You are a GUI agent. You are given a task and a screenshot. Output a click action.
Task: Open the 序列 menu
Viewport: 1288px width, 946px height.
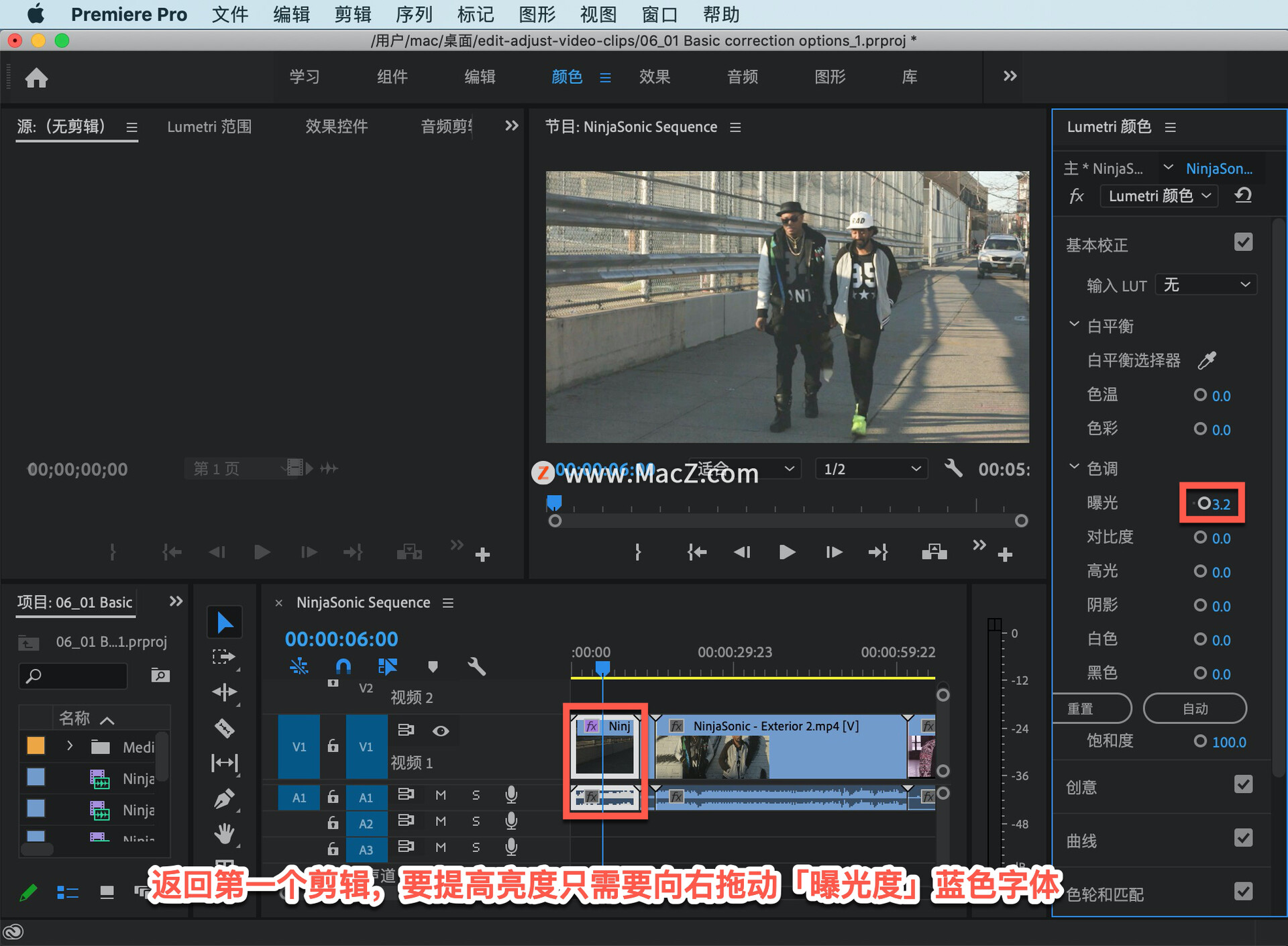coord(414,14)
